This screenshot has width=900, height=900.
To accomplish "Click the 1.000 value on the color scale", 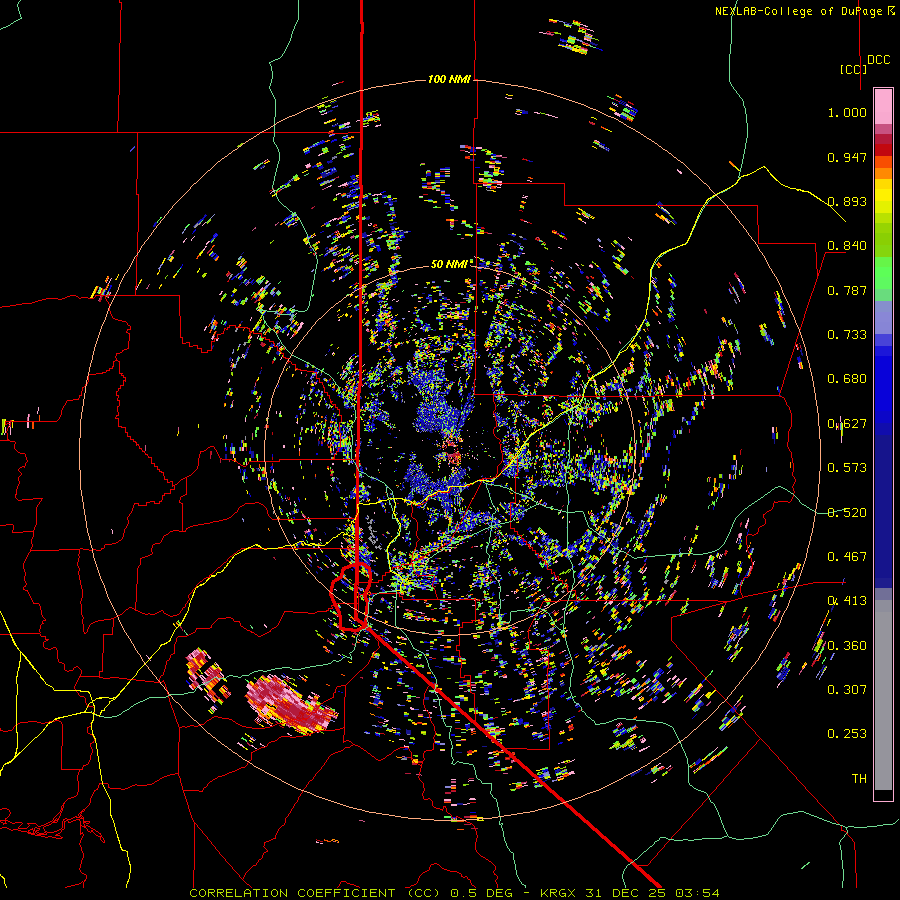I will [x=847, y=112].
